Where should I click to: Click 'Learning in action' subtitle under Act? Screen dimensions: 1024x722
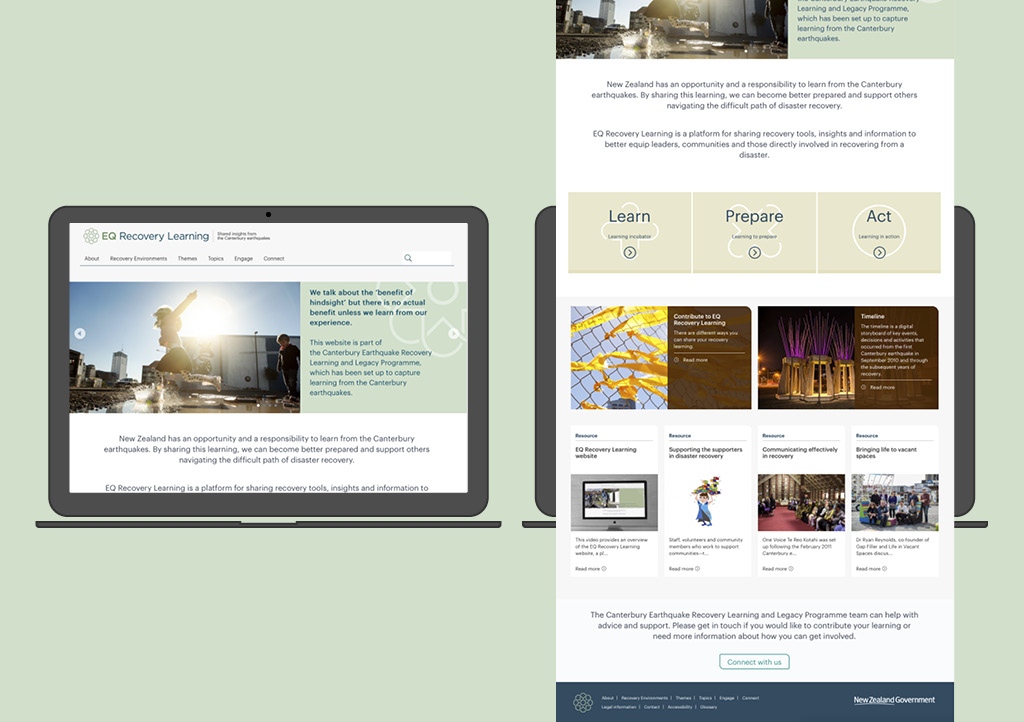point(879,236)
